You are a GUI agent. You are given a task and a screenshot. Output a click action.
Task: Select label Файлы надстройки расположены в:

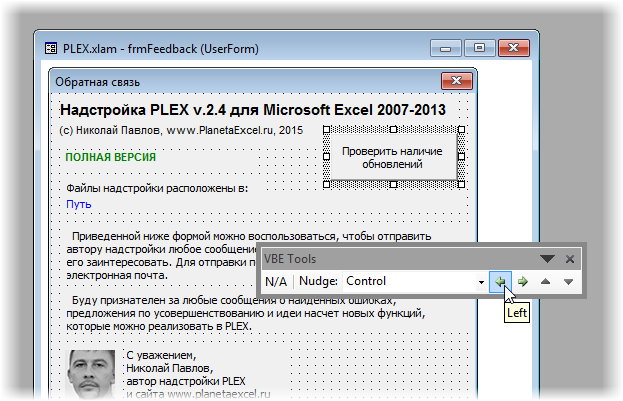pos(157,188)
